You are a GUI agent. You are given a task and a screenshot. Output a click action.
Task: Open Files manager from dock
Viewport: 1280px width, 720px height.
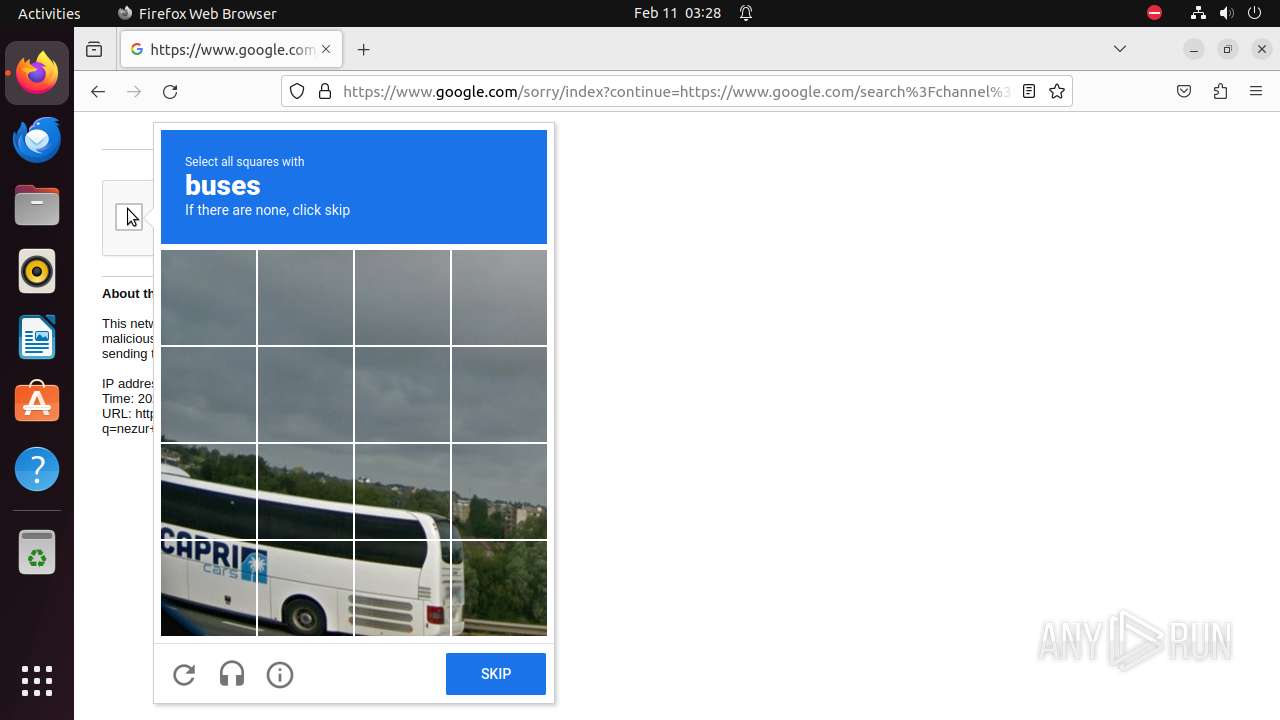coord(37,205)
